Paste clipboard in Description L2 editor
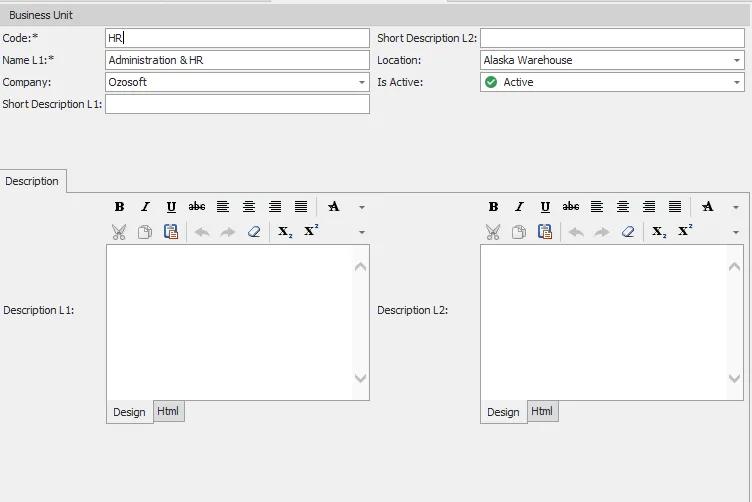Image resolution: width=752 pixels, height=502 pixels. tap(545, 232)
